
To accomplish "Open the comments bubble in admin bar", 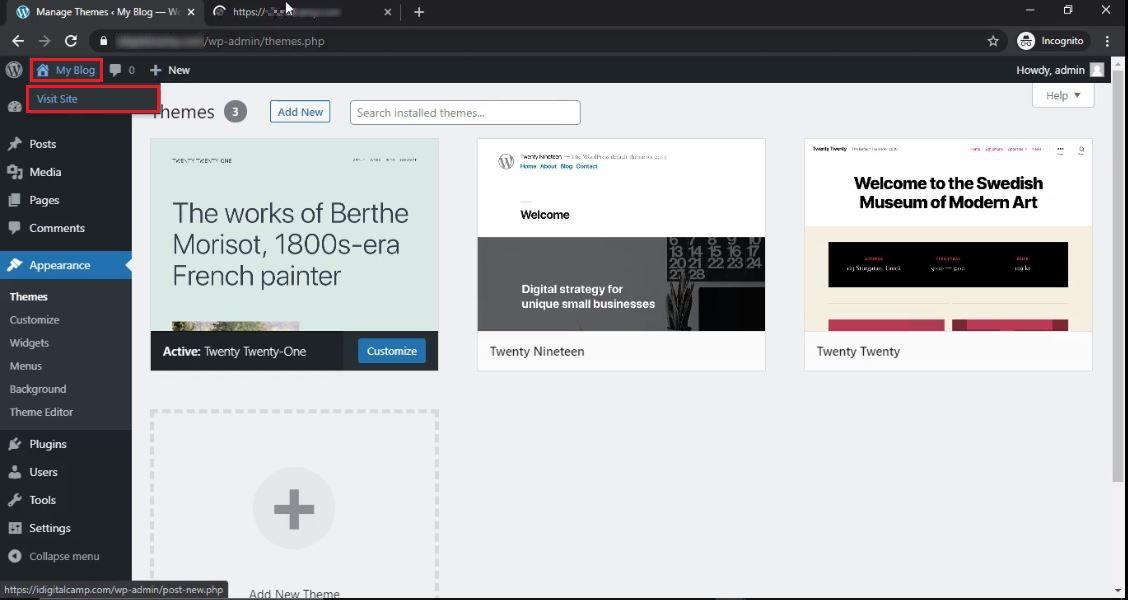I will [x=122, y=70].
